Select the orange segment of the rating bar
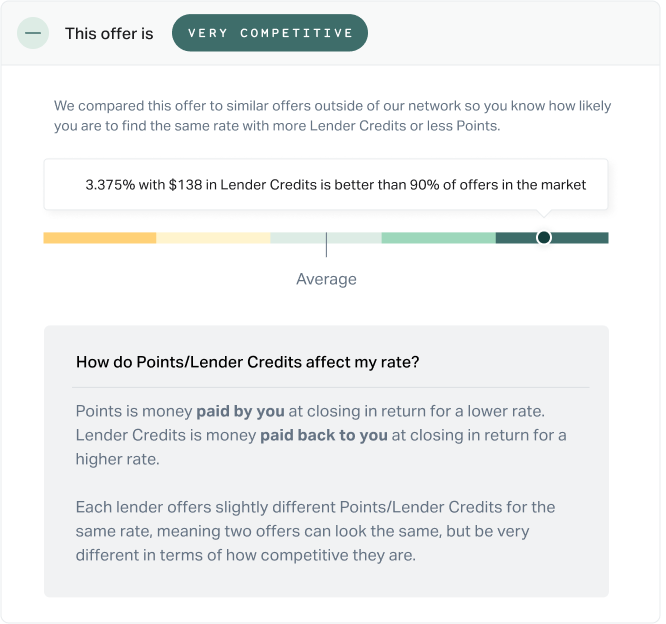 tap(100, 238)
